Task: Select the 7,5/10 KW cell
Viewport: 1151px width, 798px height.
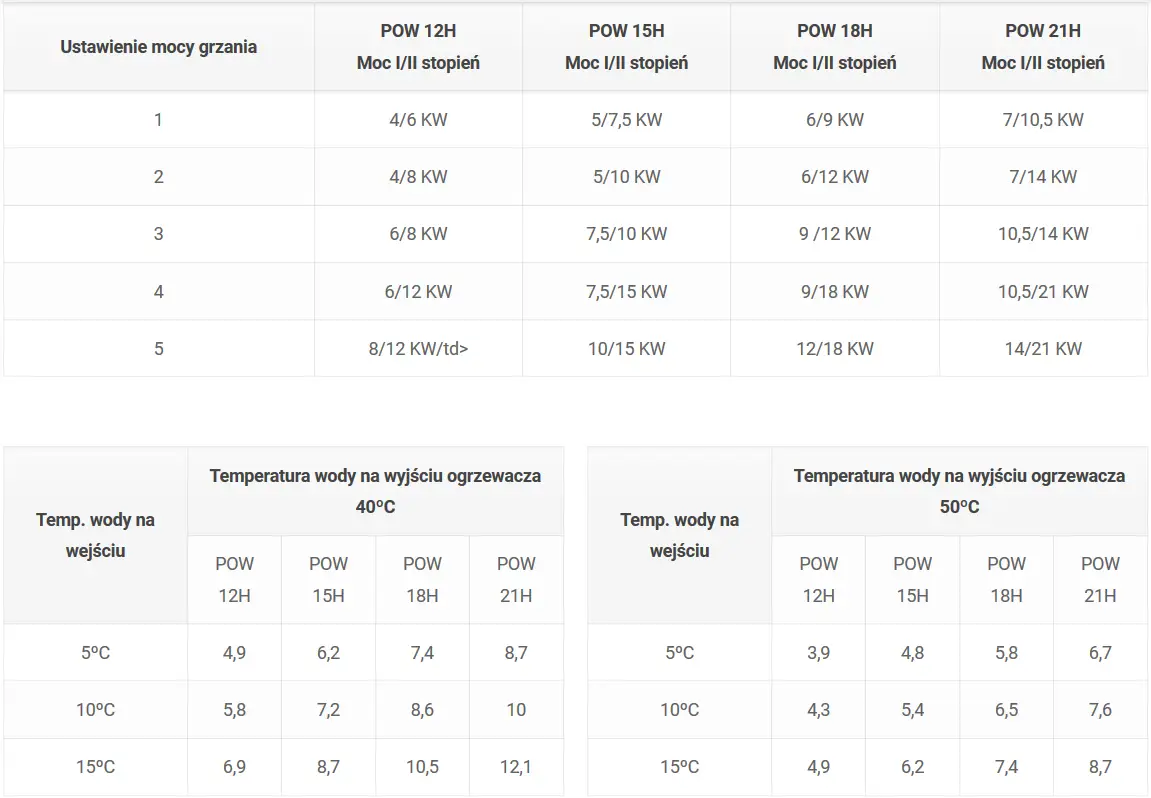Action: click(626, 234)
